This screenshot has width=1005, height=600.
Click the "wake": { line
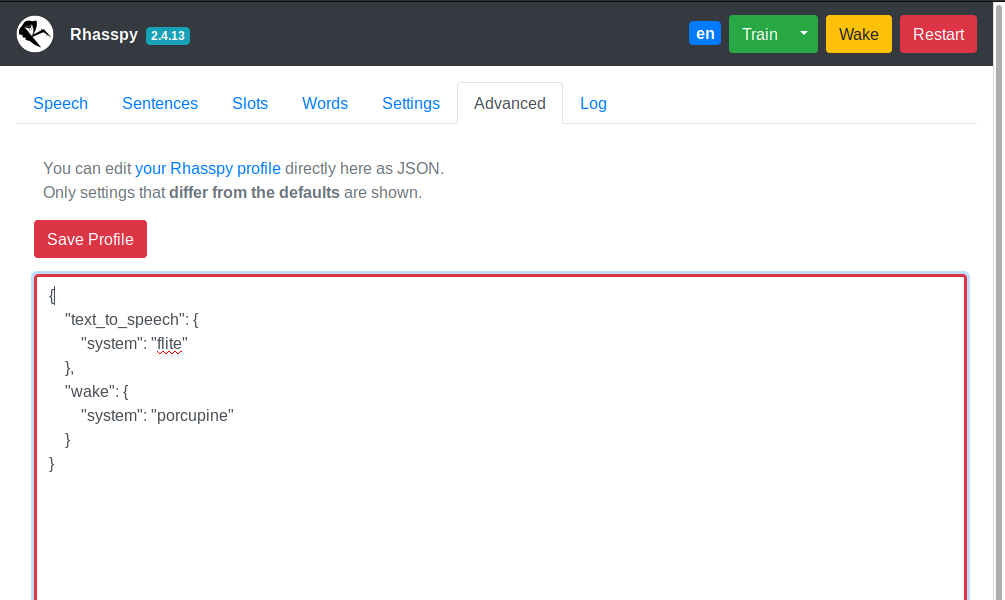(x=96, y=392)
